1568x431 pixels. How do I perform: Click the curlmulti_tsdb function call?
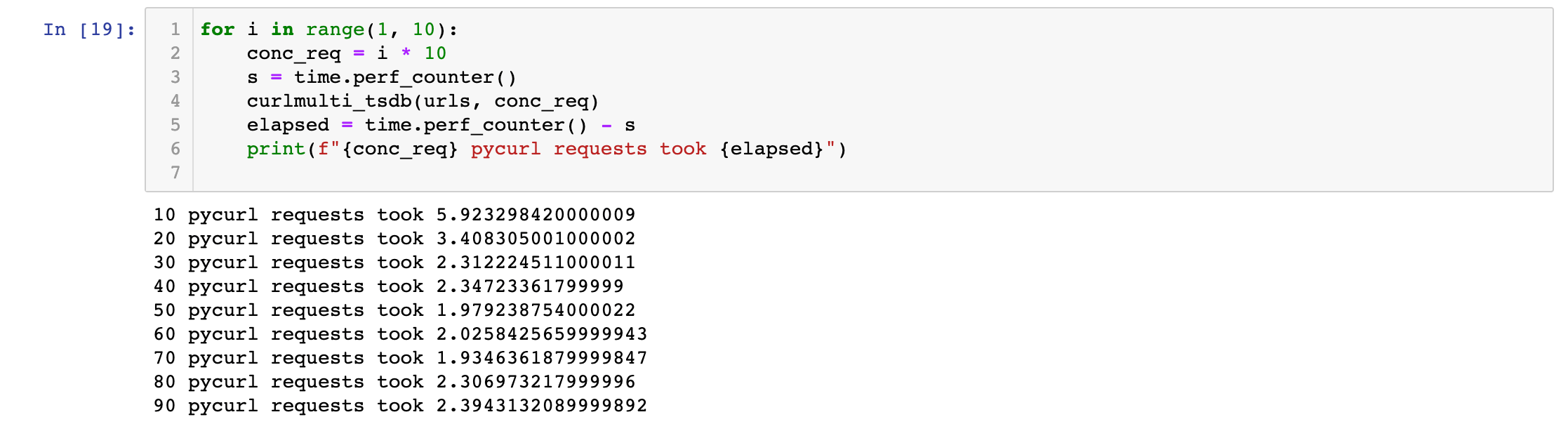(x=328, y=101)
